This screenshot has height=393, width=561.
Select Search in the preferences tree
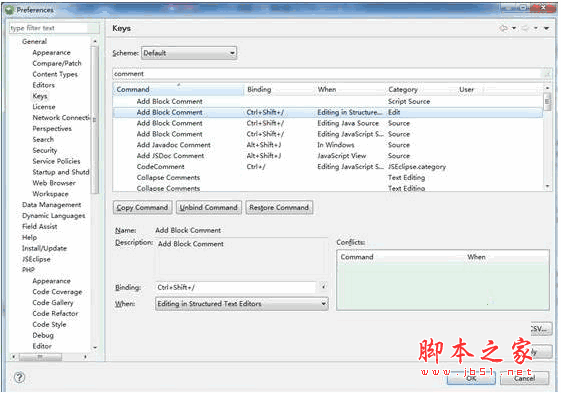pyautogui.click(x=43, y=140)
